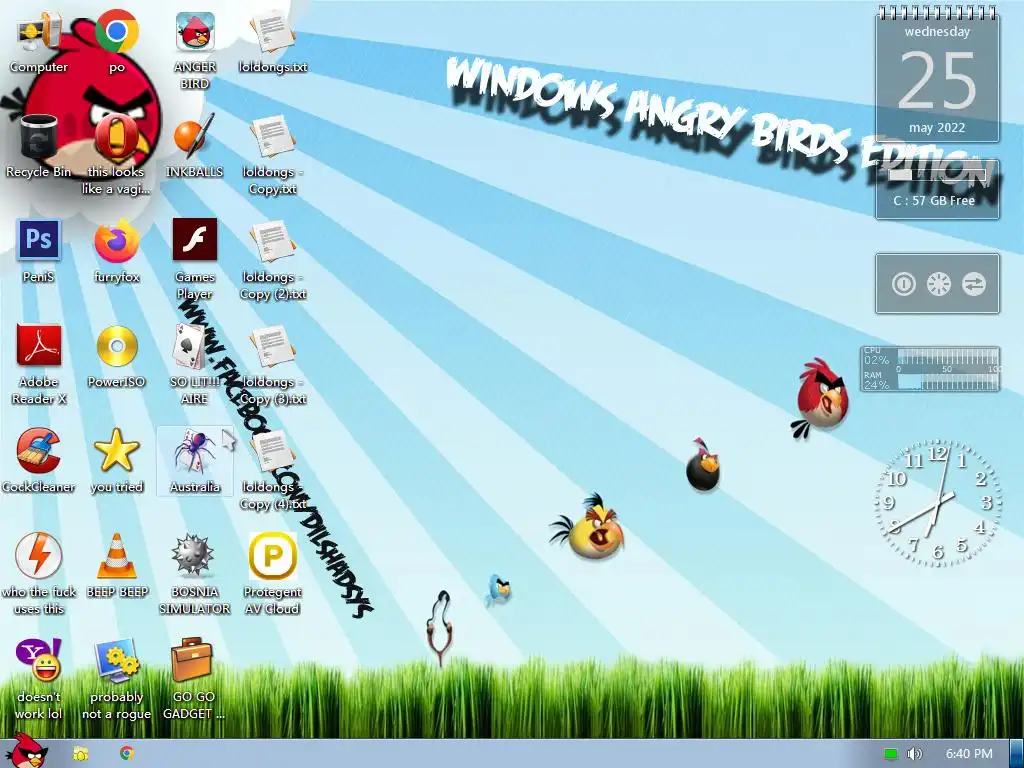The height and width of the screenshot is (768, 1024).
Task: Click the calendar gadget showing 25
Action: pyautogui.click(x=937, y=75)
